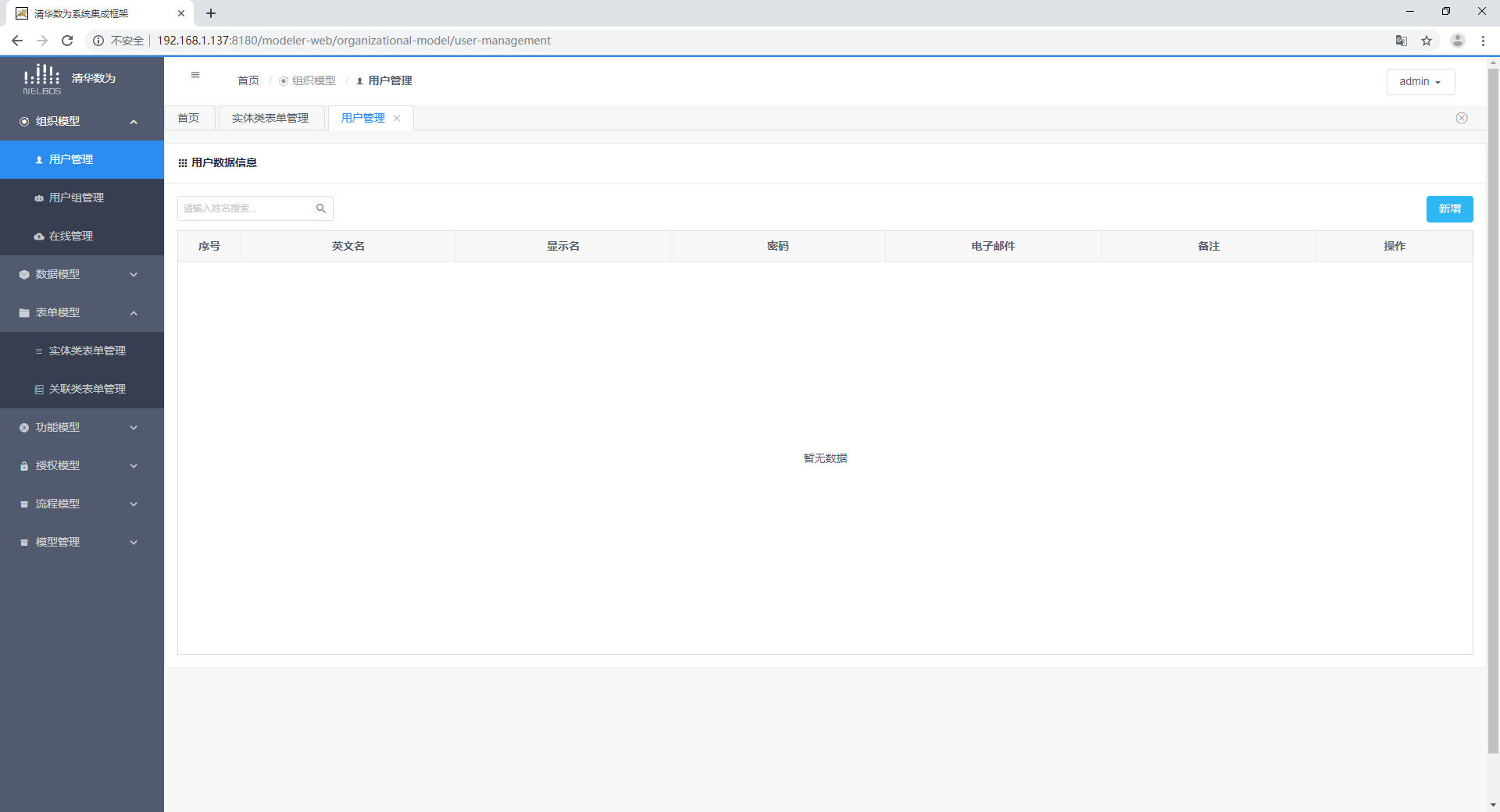Open 在线管理 in the sidebar
1500x812 pixels.
[82, 236]
